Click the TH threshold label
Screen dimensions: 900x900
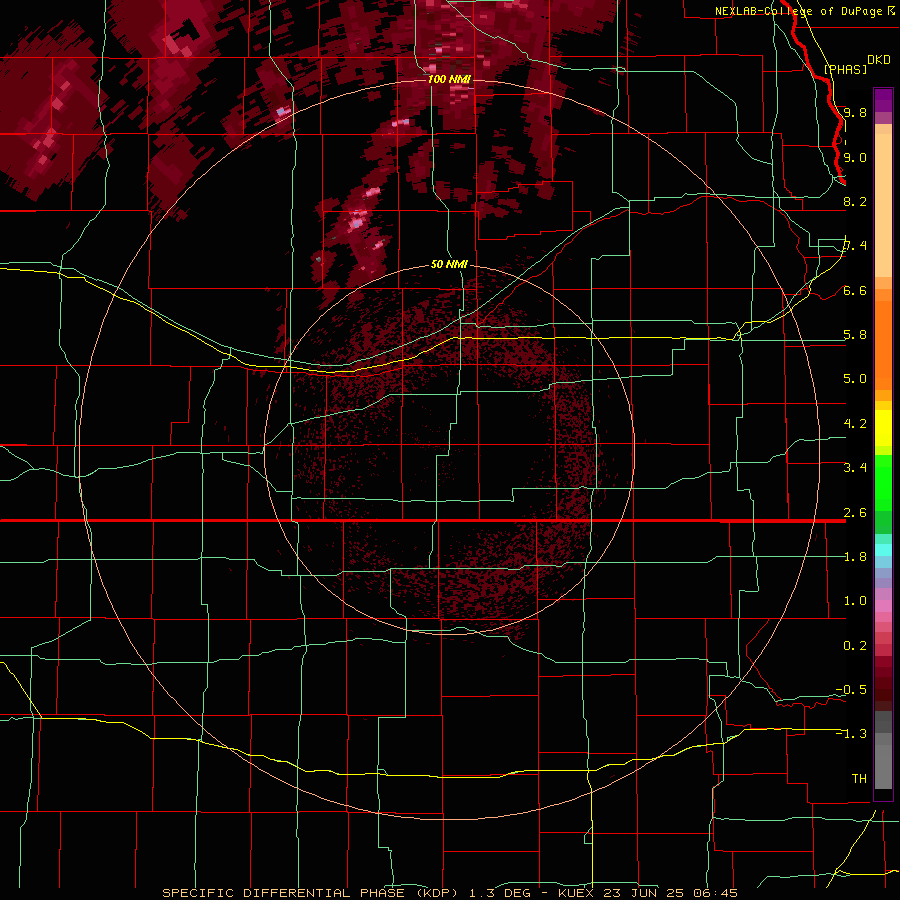click(859, 779)
